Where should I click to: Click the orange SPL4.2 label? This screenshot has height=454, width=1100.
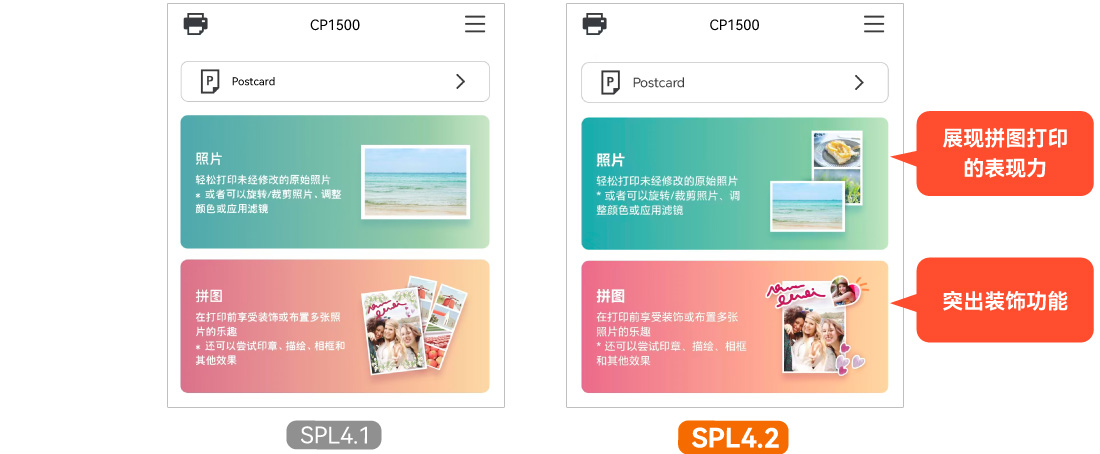click(733, 437)
